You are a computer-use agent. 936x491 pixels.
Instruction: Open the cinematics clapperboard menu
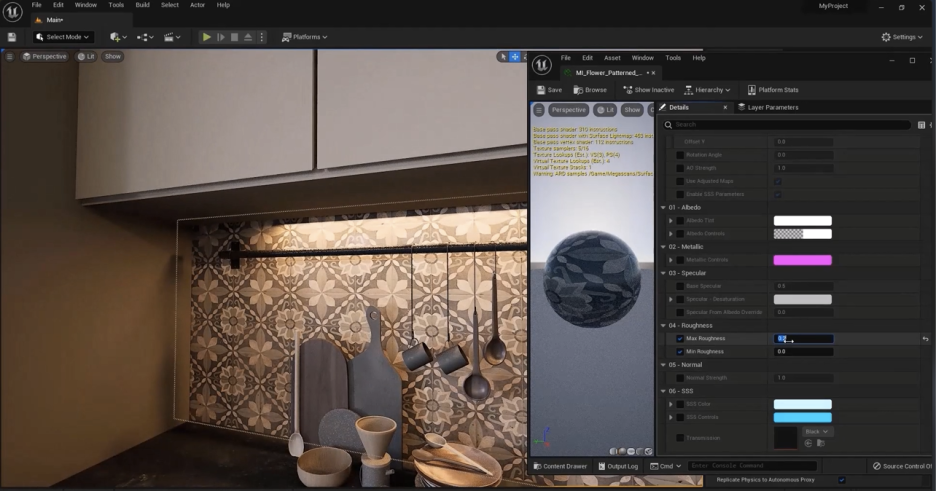172,37
